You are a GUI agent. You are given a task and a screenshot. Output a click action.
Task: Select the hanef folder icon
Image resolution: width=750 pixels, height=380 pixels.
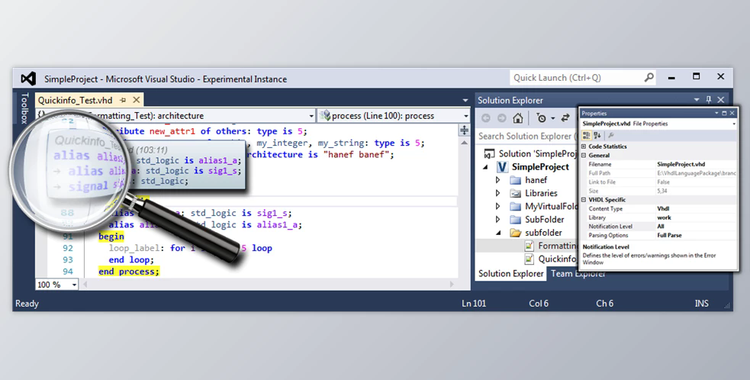(515, 180)
